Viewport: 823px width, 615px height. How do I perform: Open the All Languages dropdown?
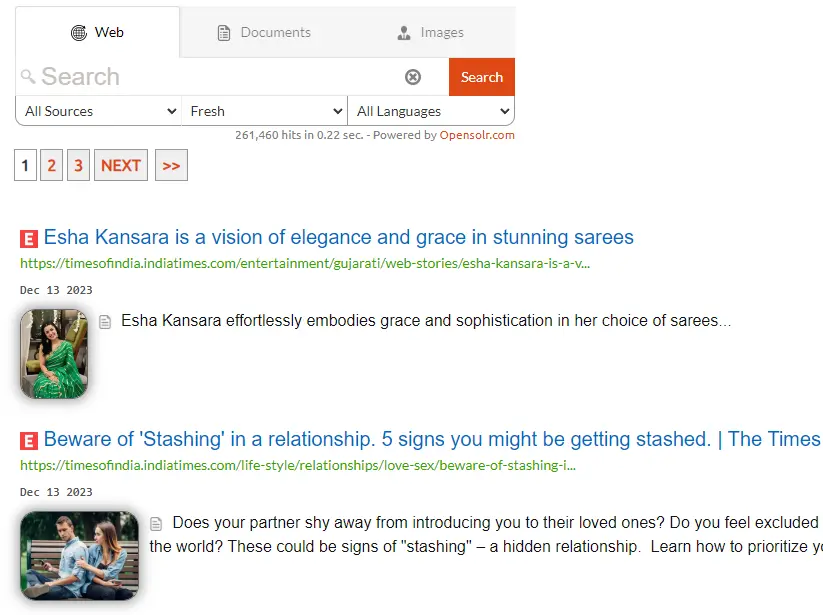431,111
